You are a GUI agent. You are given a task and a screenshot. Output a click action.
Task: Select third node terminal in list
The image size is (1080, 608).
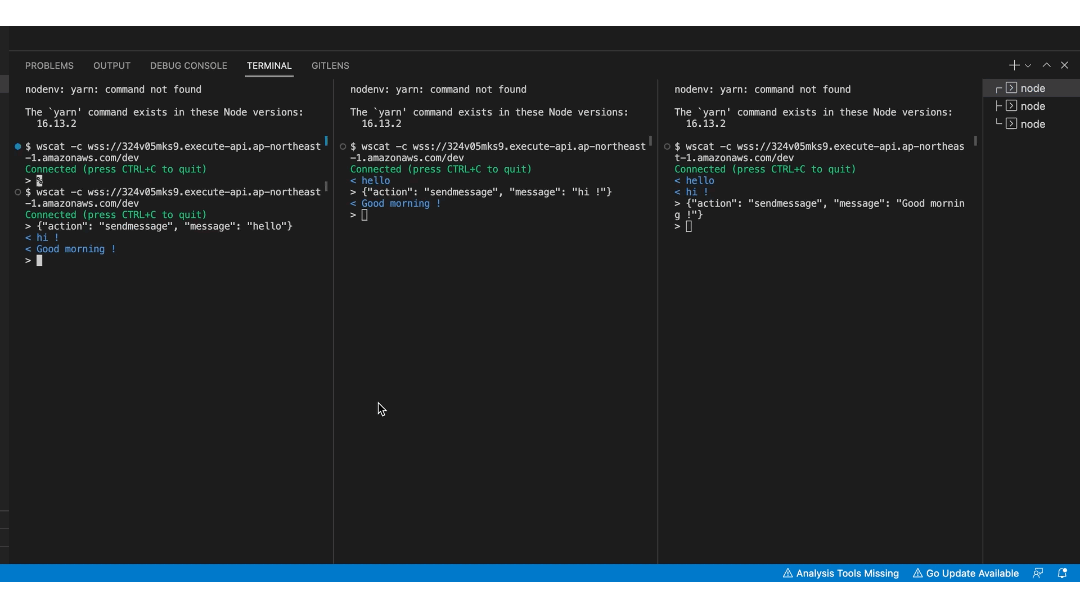pyautogui.click(x=1031, y=124)
